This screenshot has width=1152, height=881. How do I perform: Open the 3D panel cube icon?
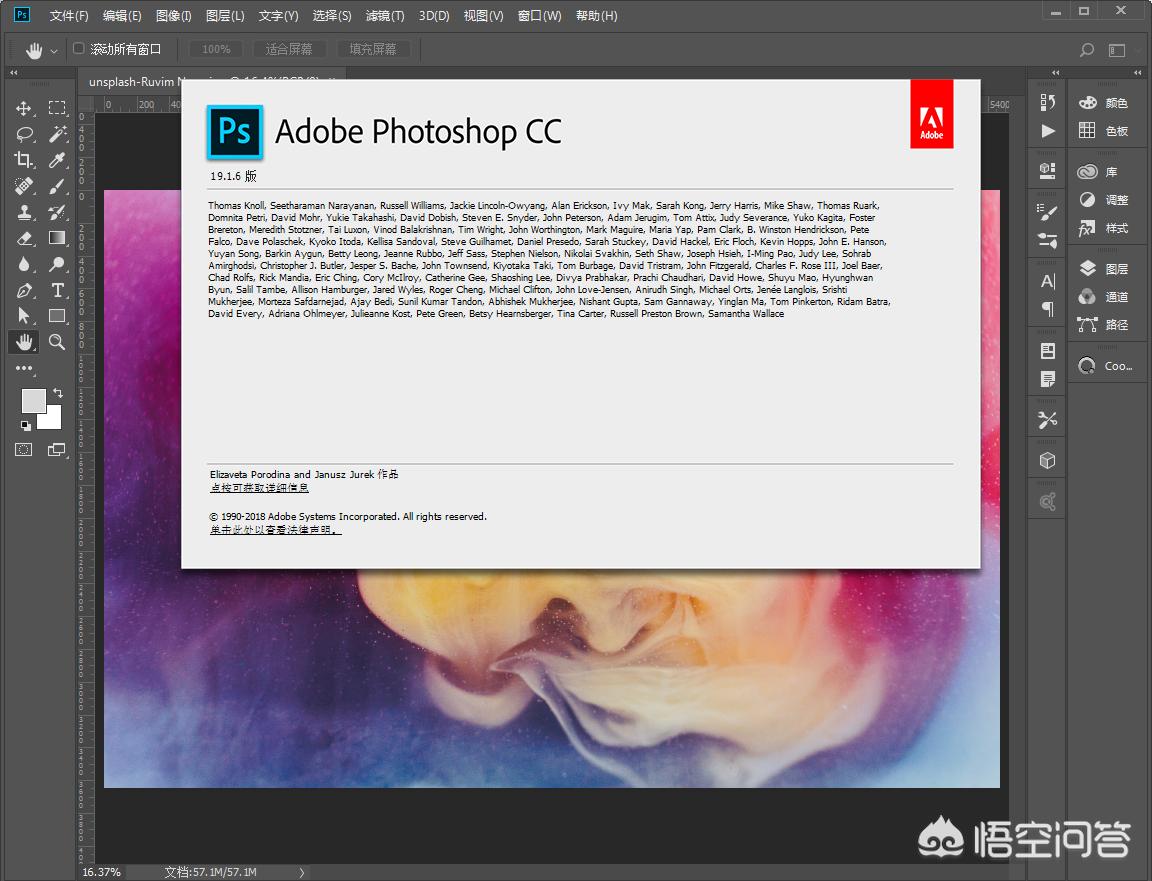[1048, 461]
